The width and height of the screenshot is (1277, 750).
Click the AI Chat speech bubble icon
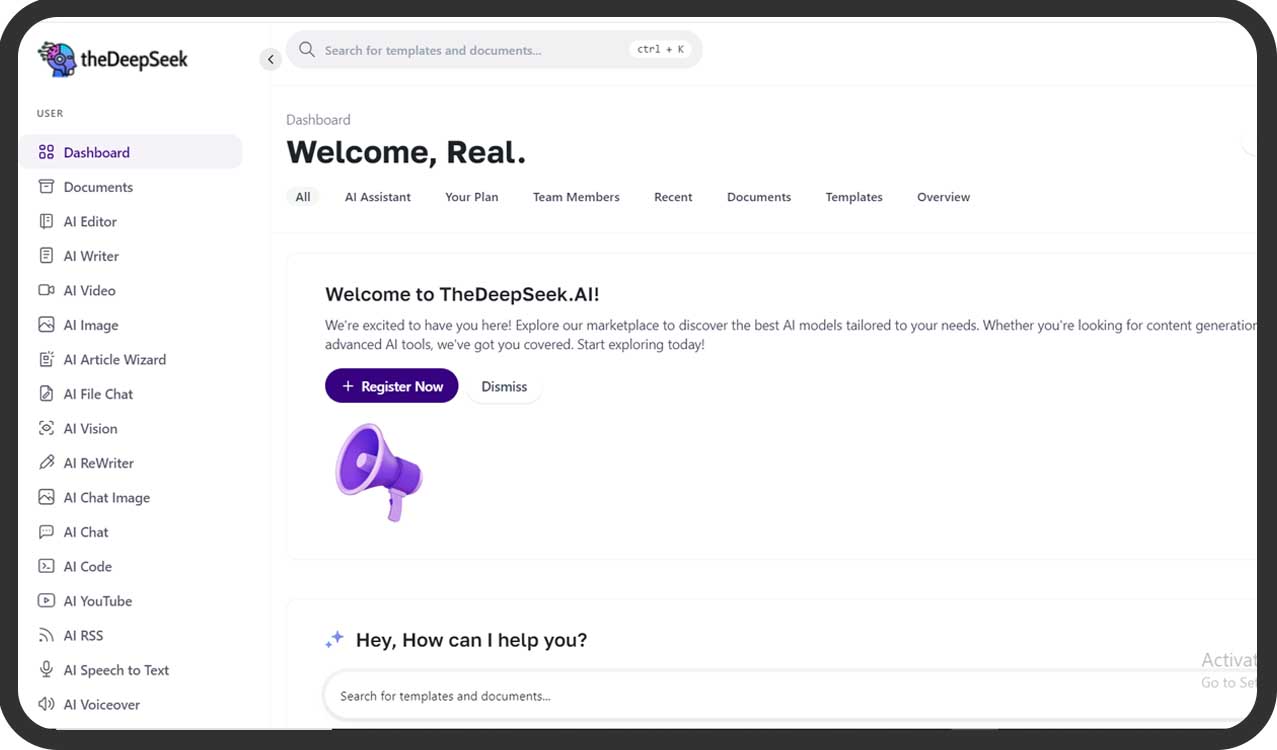tap(46, 532)
